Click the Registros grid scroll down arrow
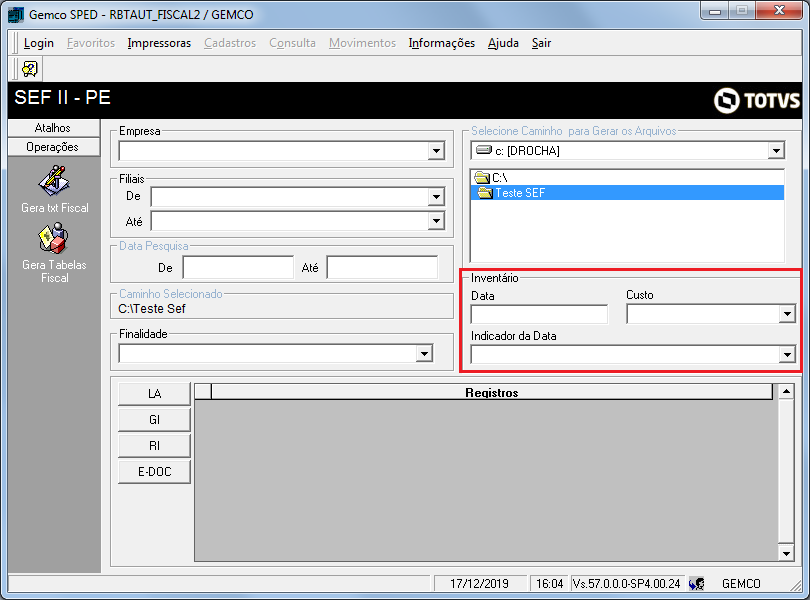This screenshot has height=600, width=810. [786, 553]
